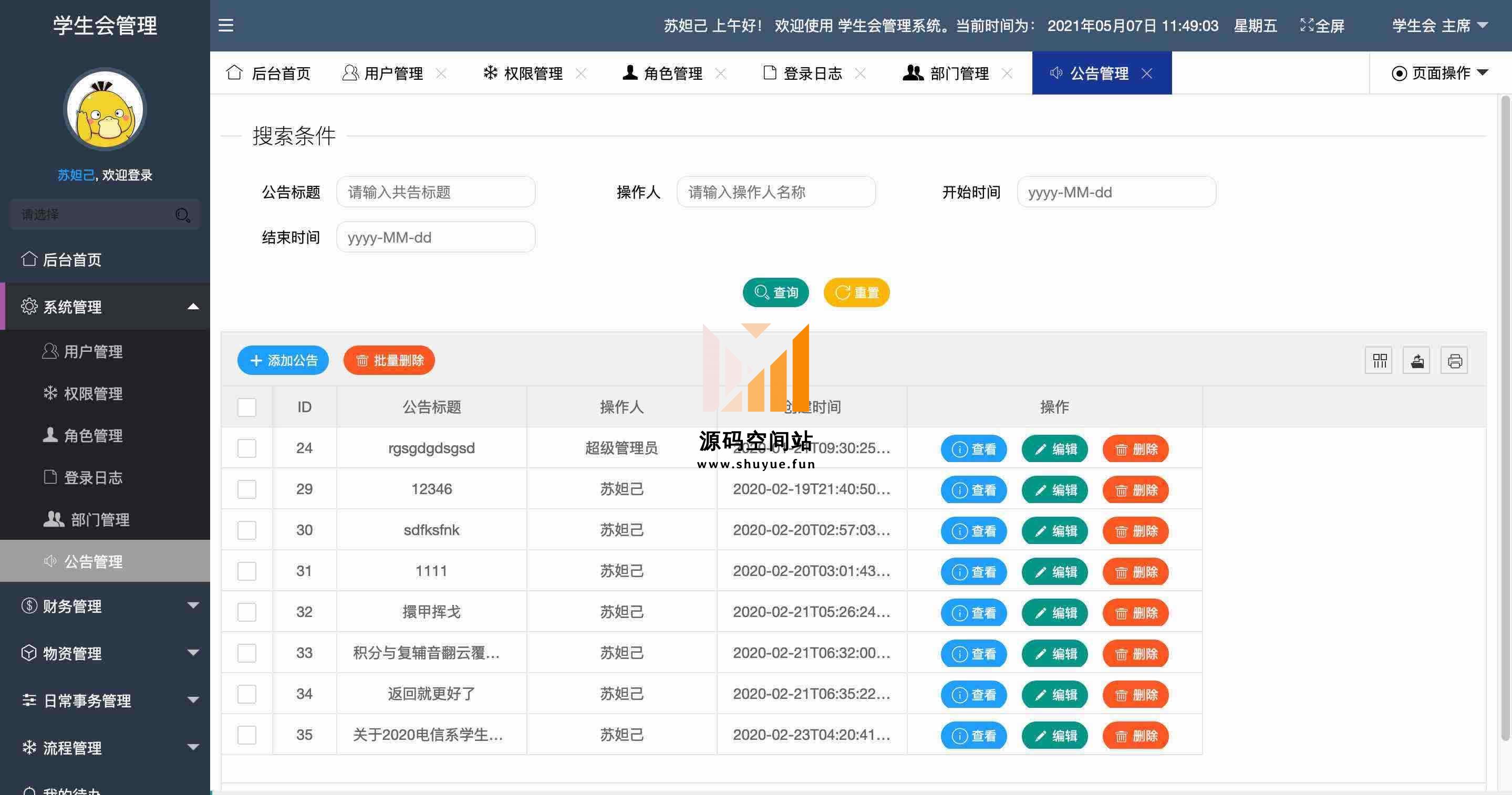Check the row with ID 24
Screen dimensions: 1512x795
coord(246,448)
